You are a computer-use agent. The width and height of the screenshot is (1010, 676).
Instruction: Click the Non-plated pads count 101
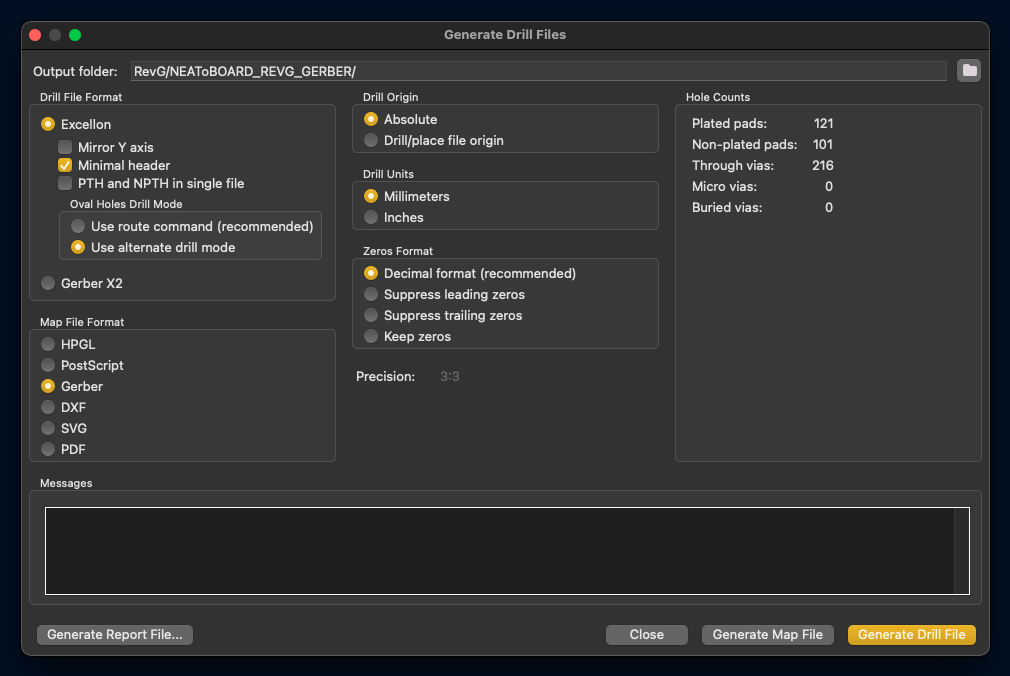(x=823, y=144)
